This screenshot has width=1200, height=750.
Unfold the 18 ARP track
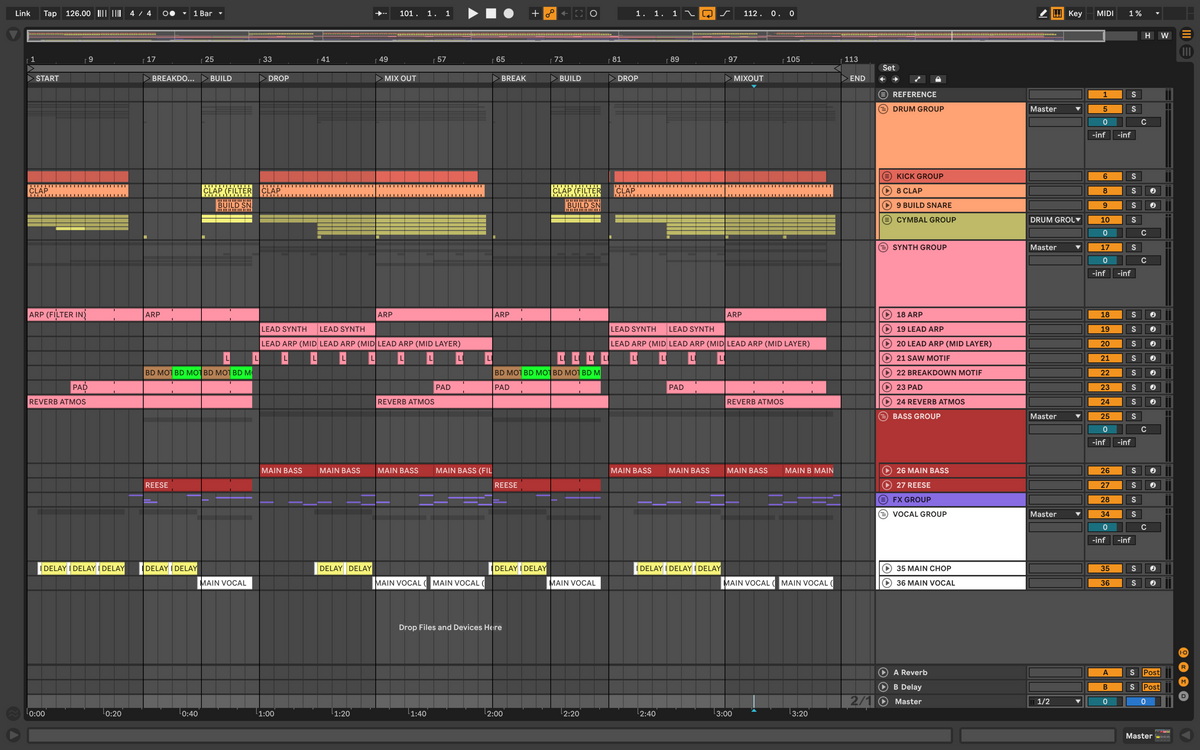886,314
